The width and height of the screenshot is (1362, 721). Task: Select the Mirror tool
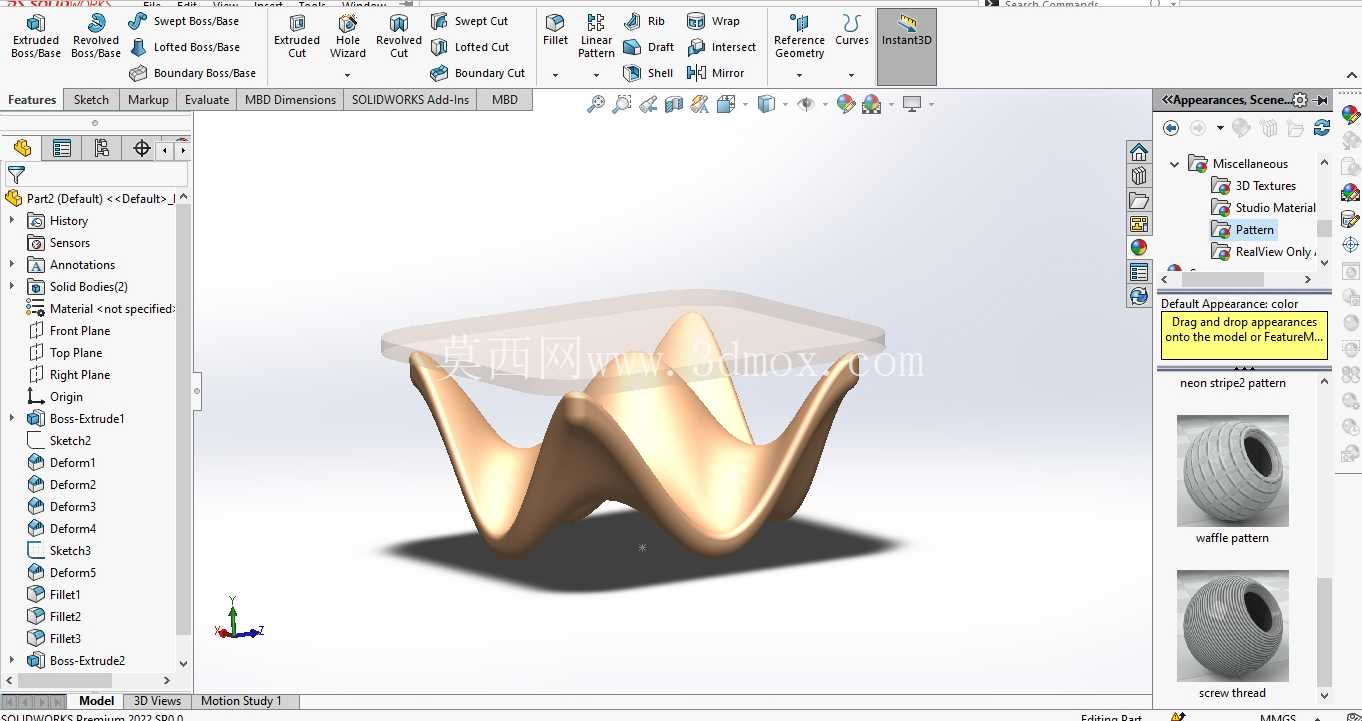coord(716,73)
